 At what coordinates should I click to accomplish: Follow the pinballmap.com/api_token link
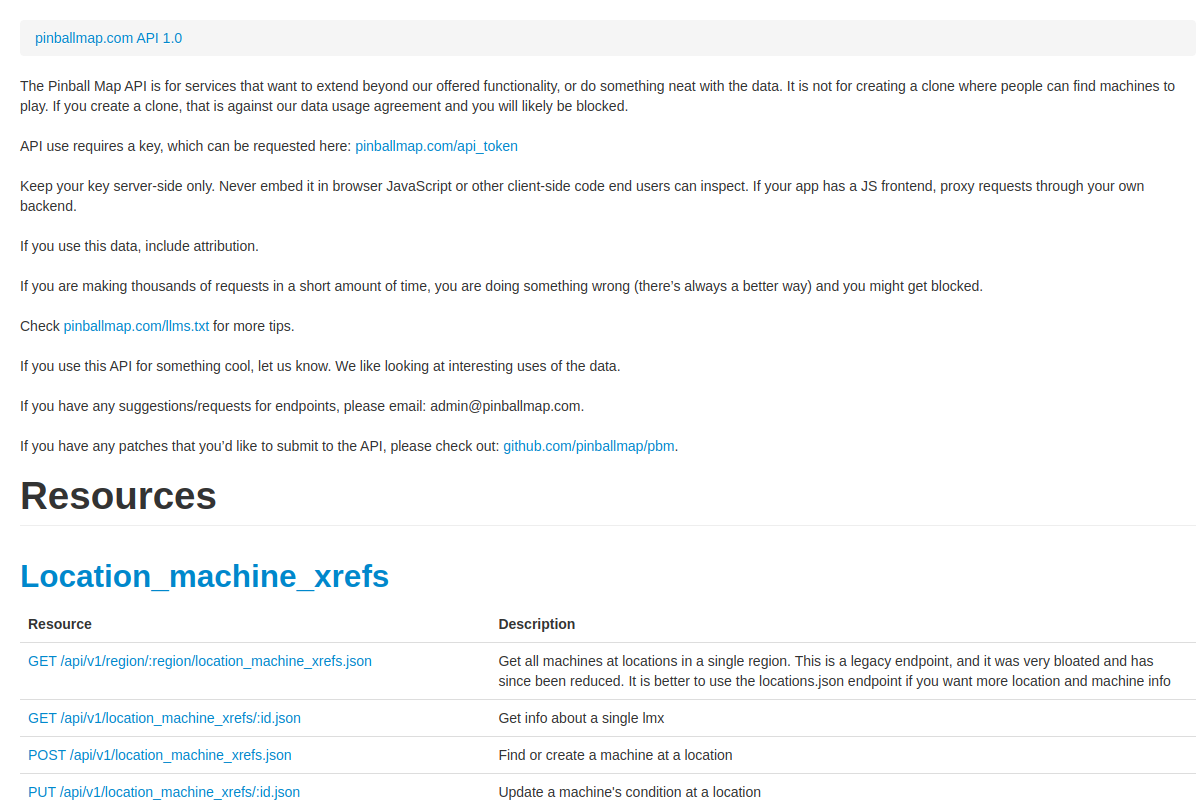436,146
